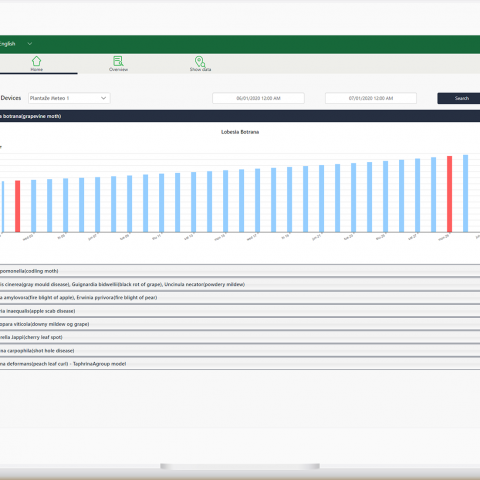Open the Show data map-pin icon

coord(200,61)
